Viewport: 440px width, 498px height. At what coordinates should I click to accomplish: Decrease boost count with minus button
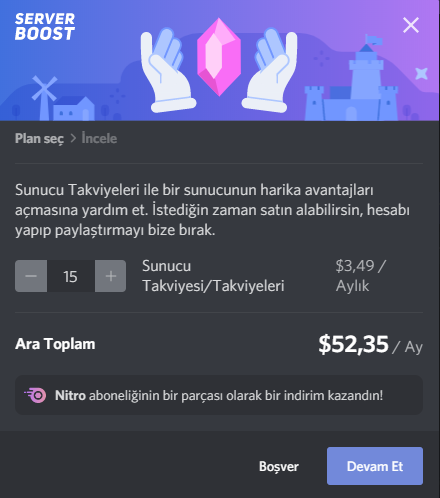click(31, 276)
